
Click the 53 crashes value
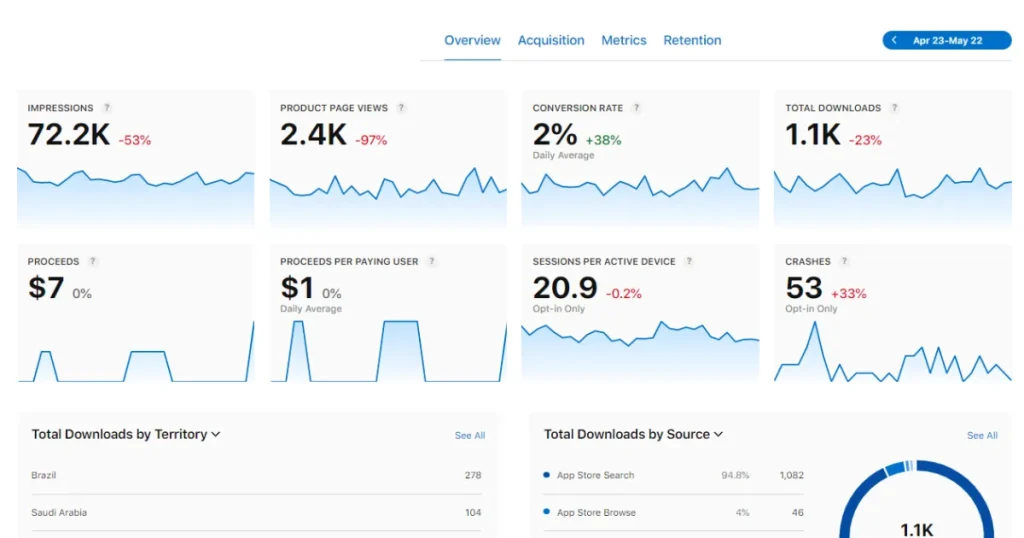[x=804, y=288]
